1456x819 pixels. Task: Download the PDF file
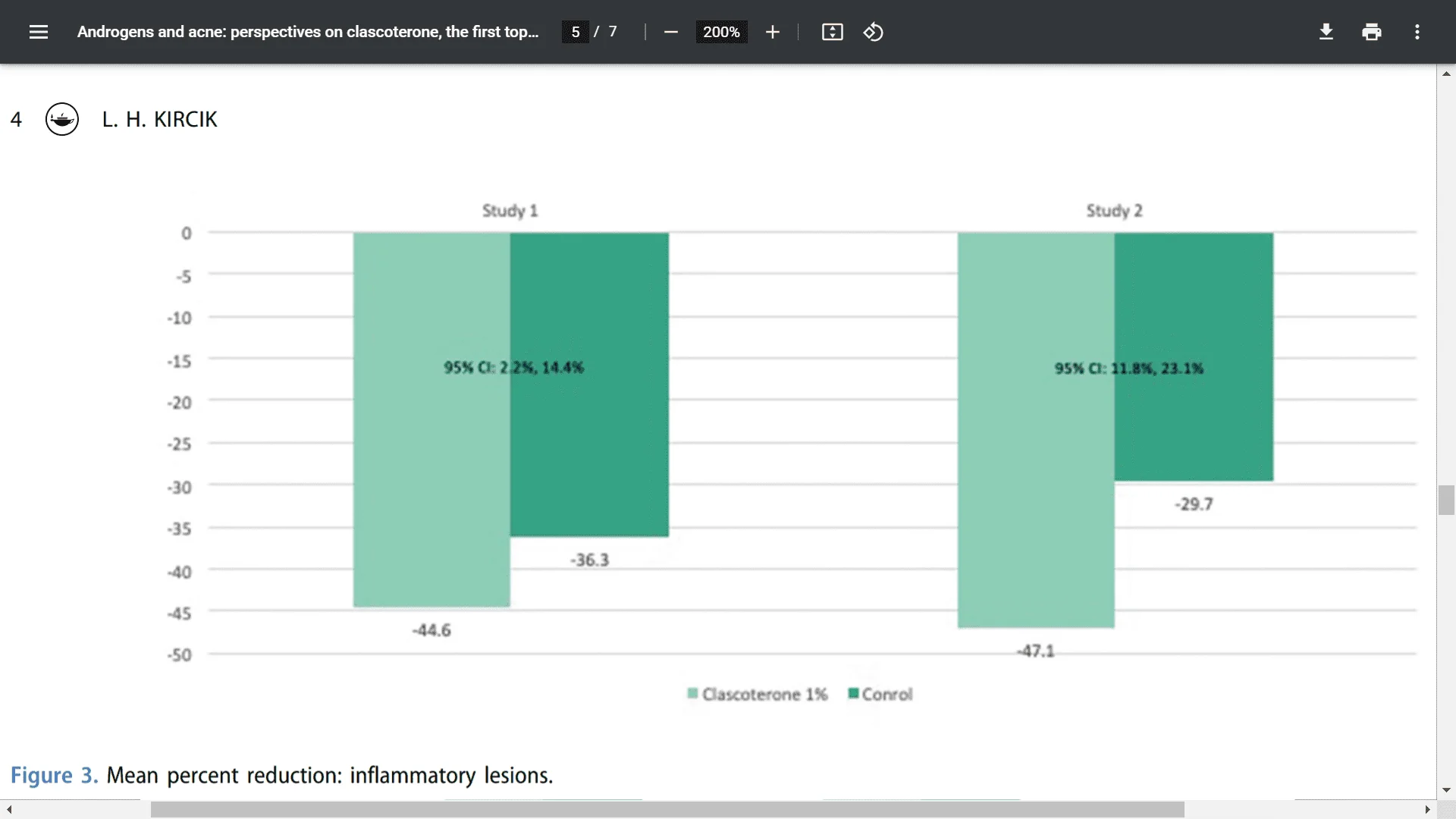(1326, 32)
